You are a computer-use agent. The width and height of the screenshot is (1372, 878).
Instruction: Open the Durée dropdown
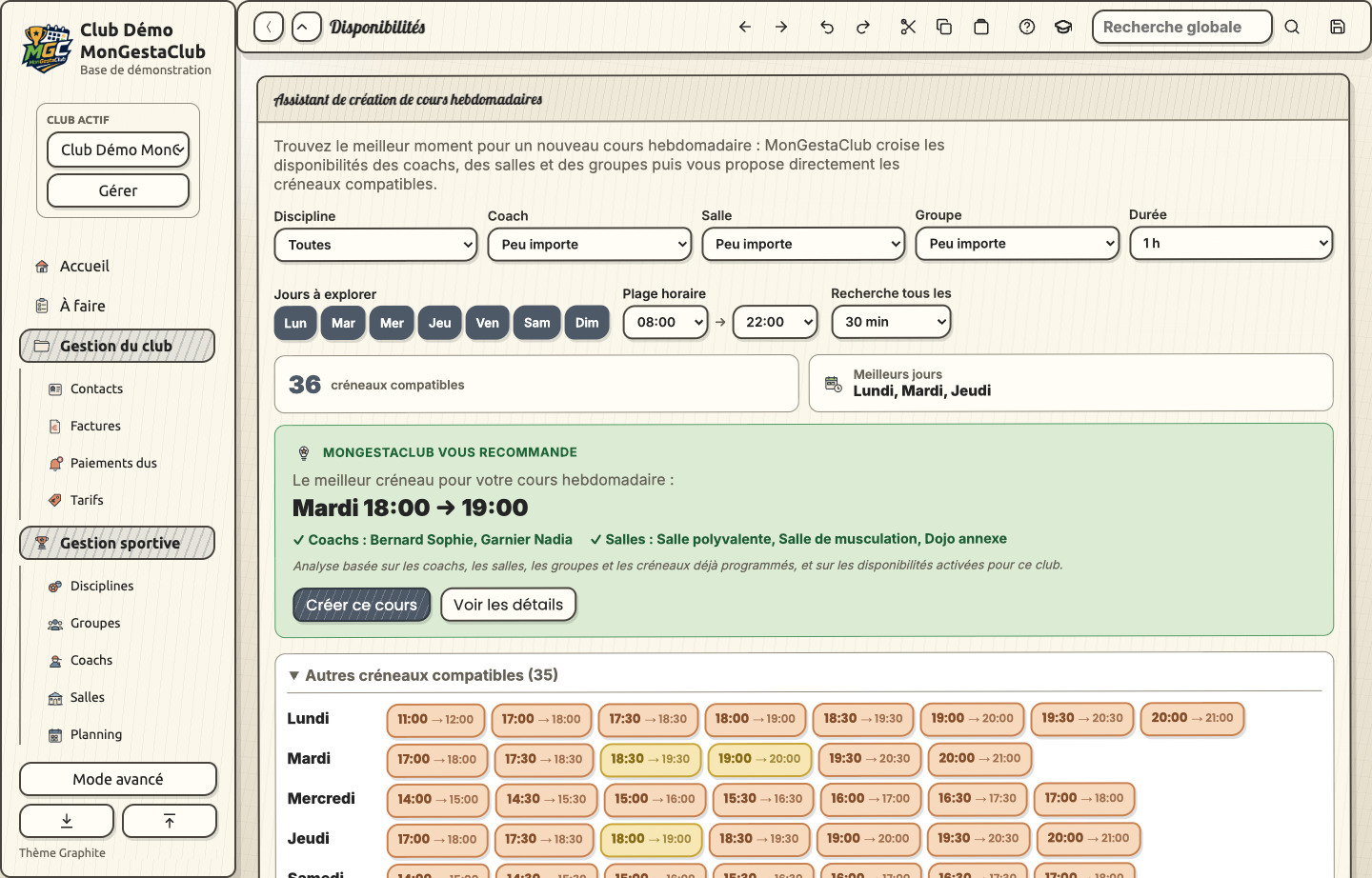tap(1231, 243)
